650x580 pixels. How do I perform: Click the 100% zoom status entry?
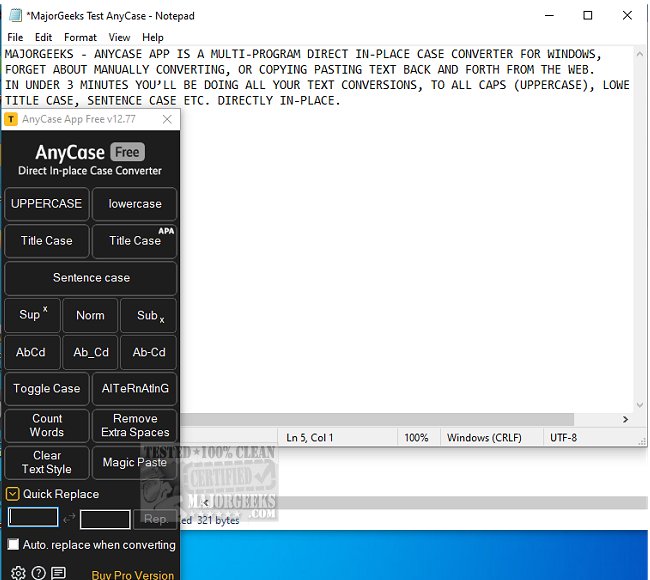click(416, 438)
